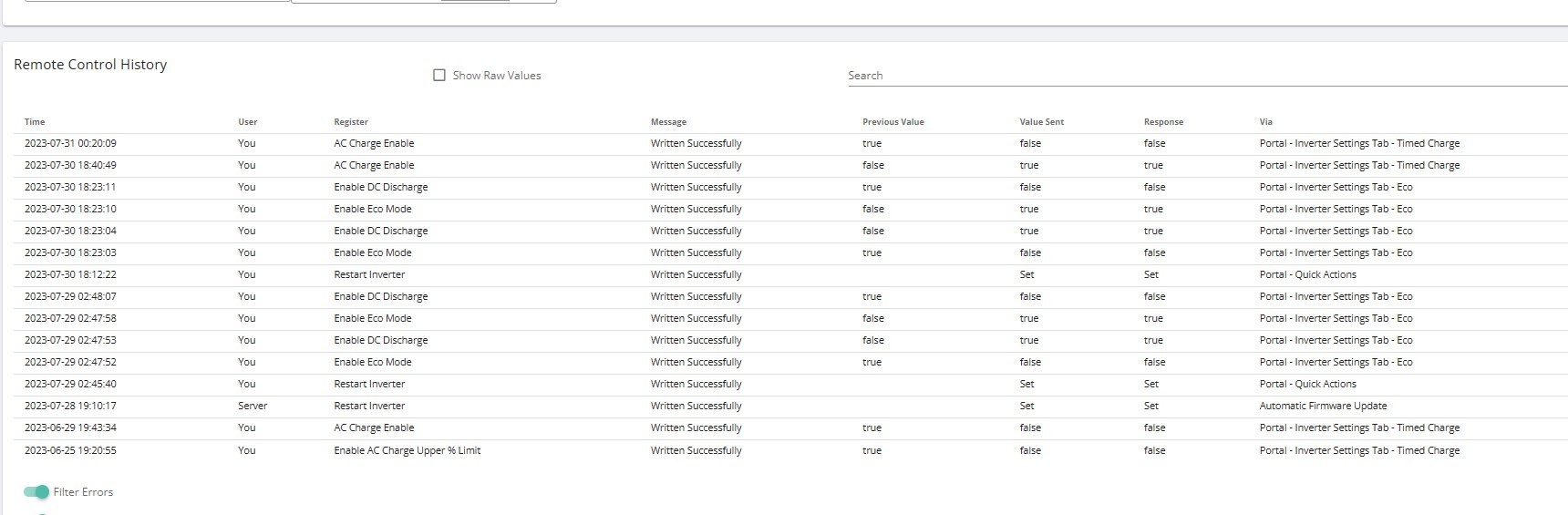Screen dimensions: 1568x515
Task: Select the 2023-07-29 02:47:52 timestamp
Action: pyautogui.click(x=70, y=363)
